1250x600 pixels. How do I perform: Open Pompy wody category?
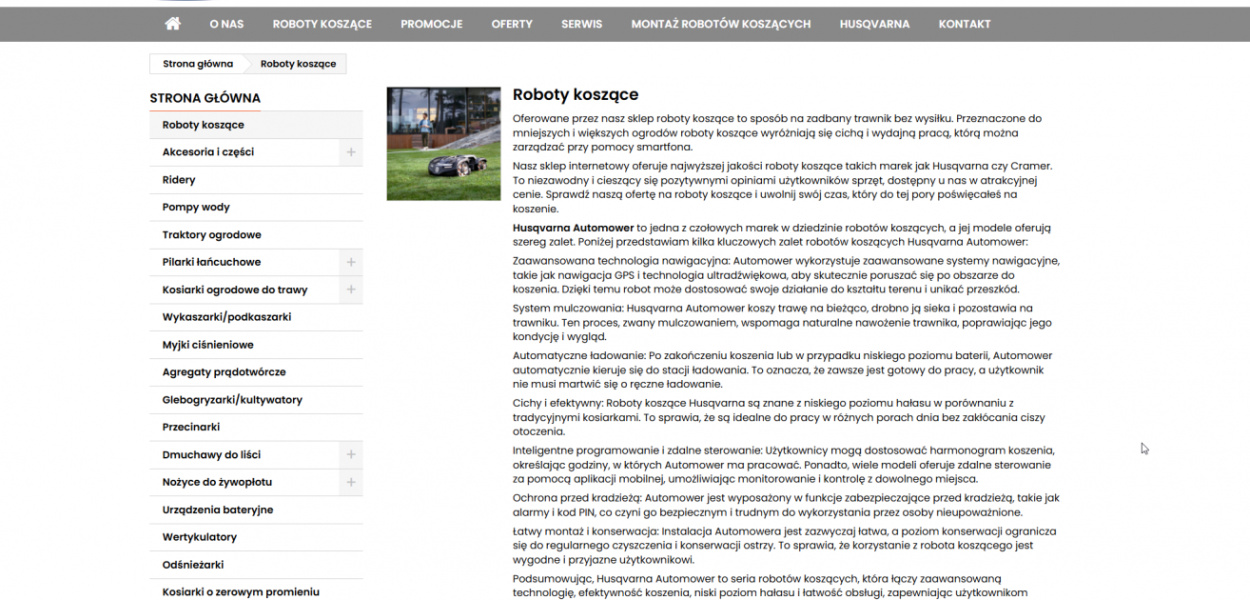click(x=196, y=207)
